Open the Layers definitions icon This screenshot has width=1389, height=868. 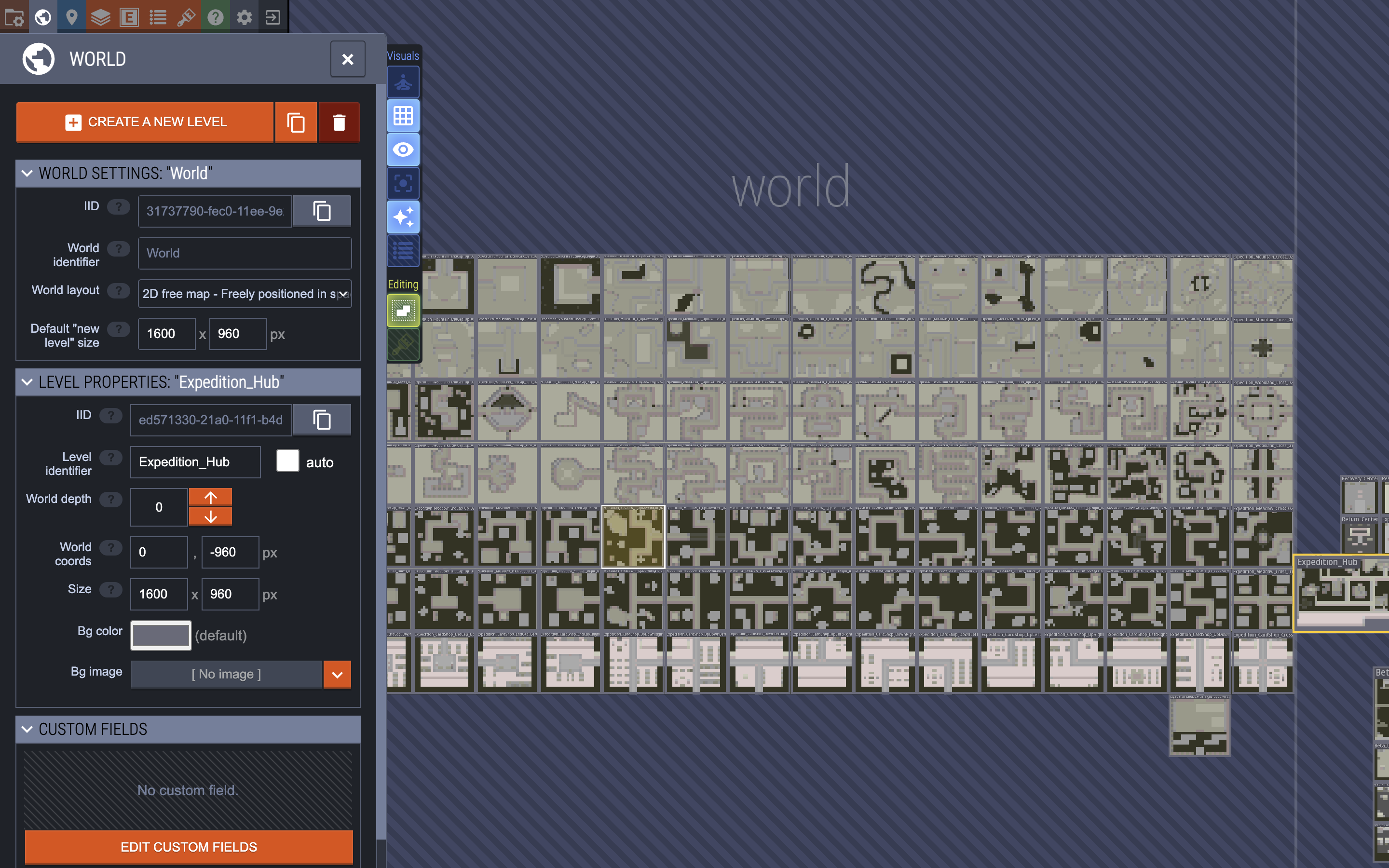tap(100, 17)
